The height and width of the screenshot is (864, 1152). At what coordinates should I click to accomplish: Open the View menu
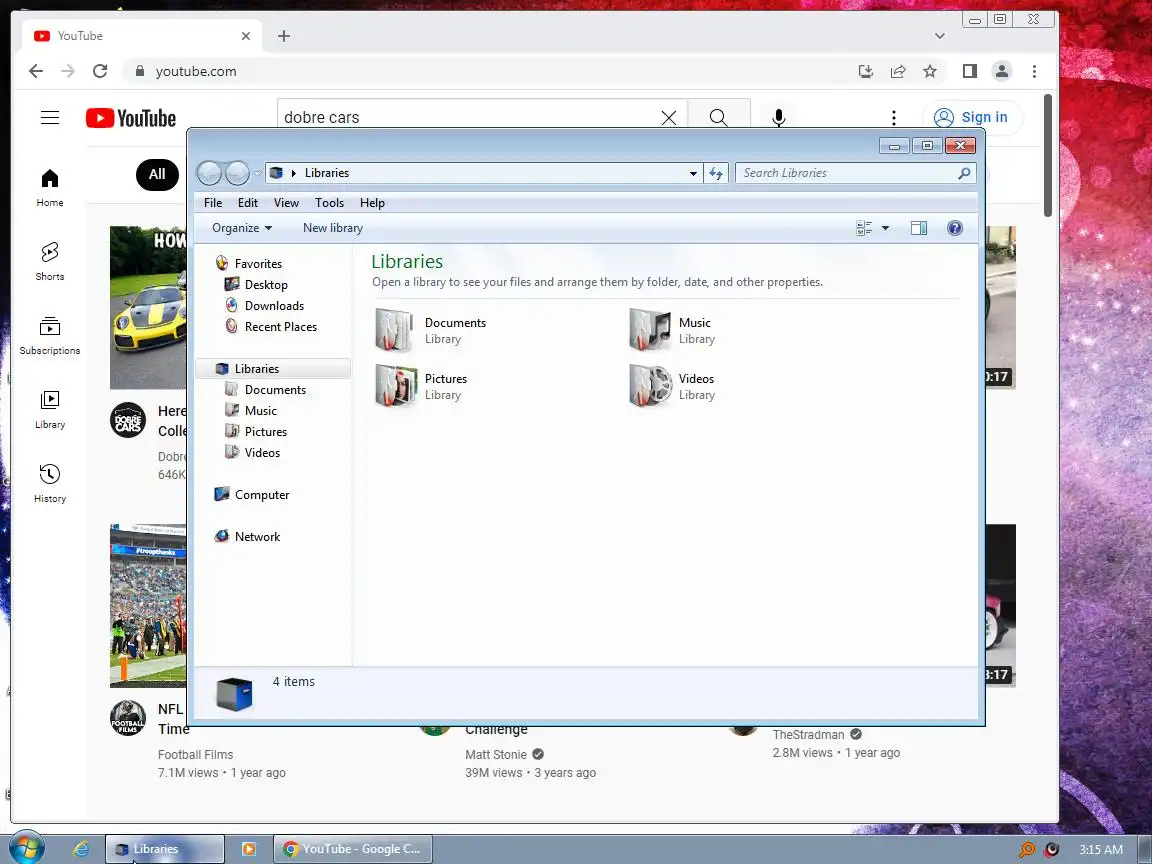(286, 203)
